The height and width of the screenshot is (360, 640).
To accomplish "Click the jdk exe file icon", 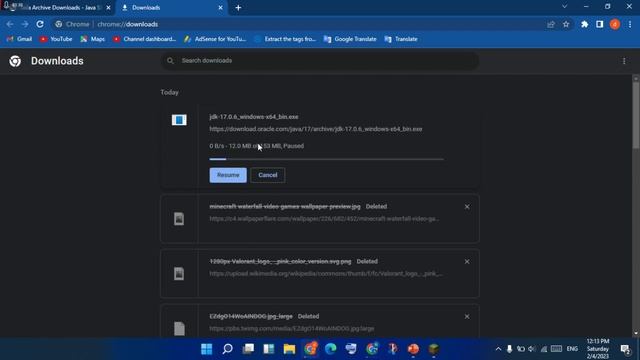I will pyautogui.click(x=179, y=120).
